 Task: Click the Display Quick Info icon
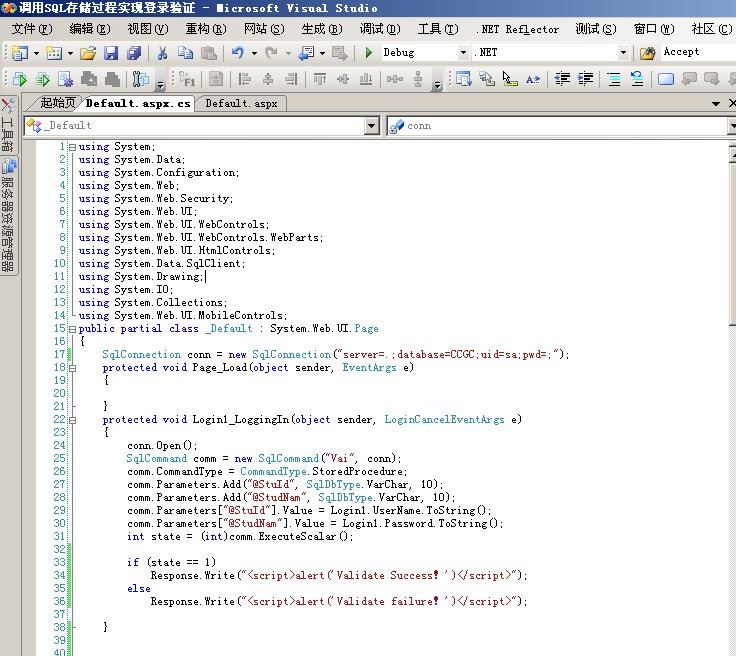(510, 79)
